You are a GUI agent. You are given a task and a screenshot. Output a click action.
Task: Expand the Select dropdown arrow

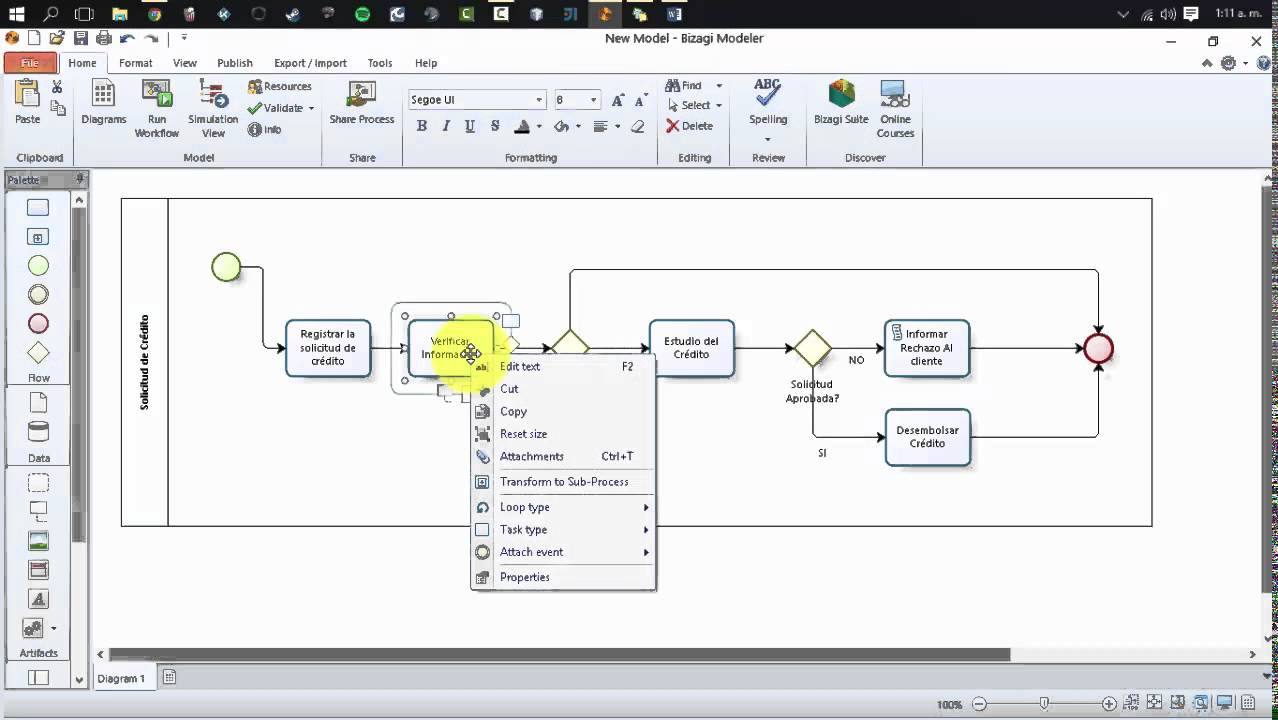(x=718, y=106)
